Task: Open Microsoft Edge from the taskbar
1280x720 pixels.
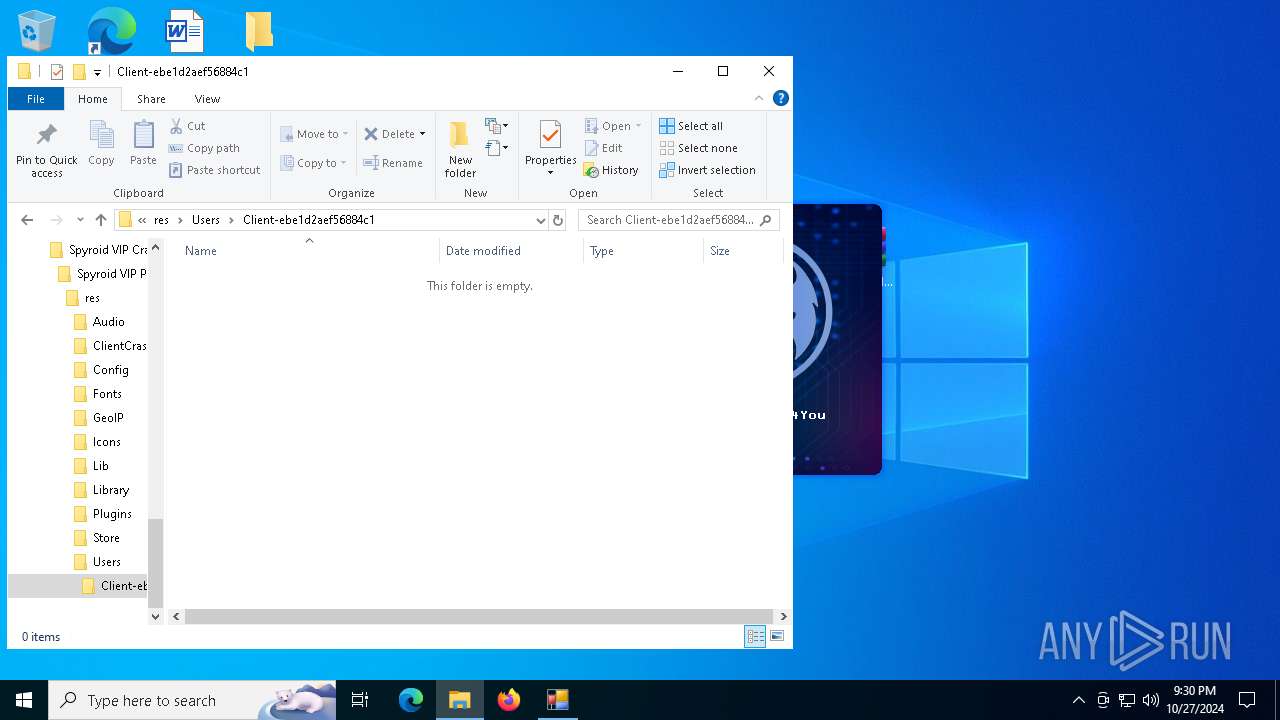Action: (x=411, y=700)
